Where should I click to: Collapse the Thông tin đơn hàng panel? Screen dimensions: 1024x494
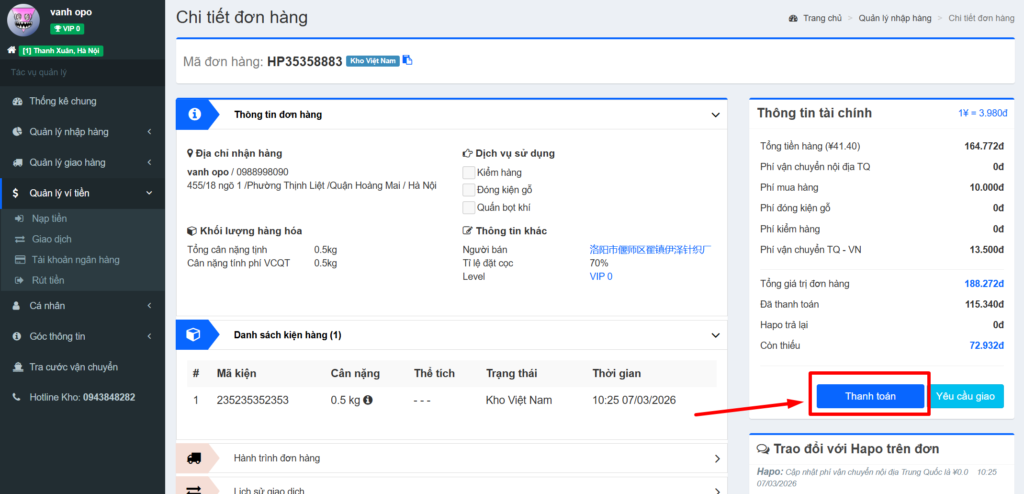[715, 115]
